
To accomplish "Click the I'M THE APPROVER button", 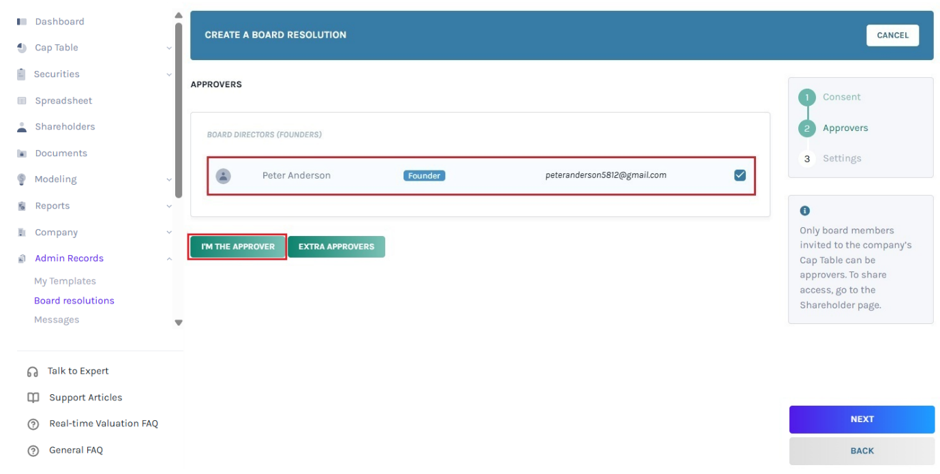I will [x=238, y=247].
